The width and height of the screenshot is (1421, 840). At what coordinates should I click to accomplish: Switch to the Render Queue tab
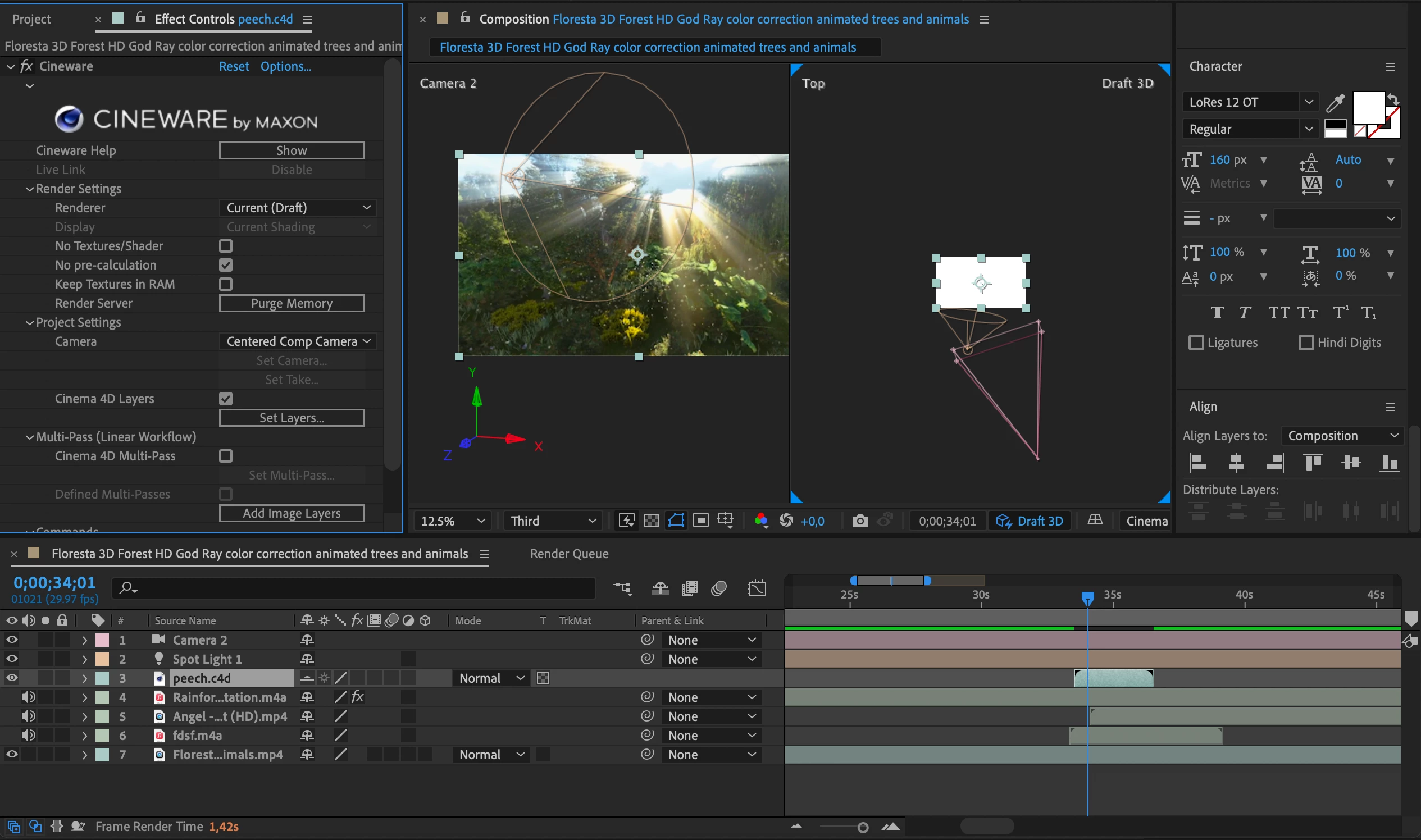coord(569,554)
